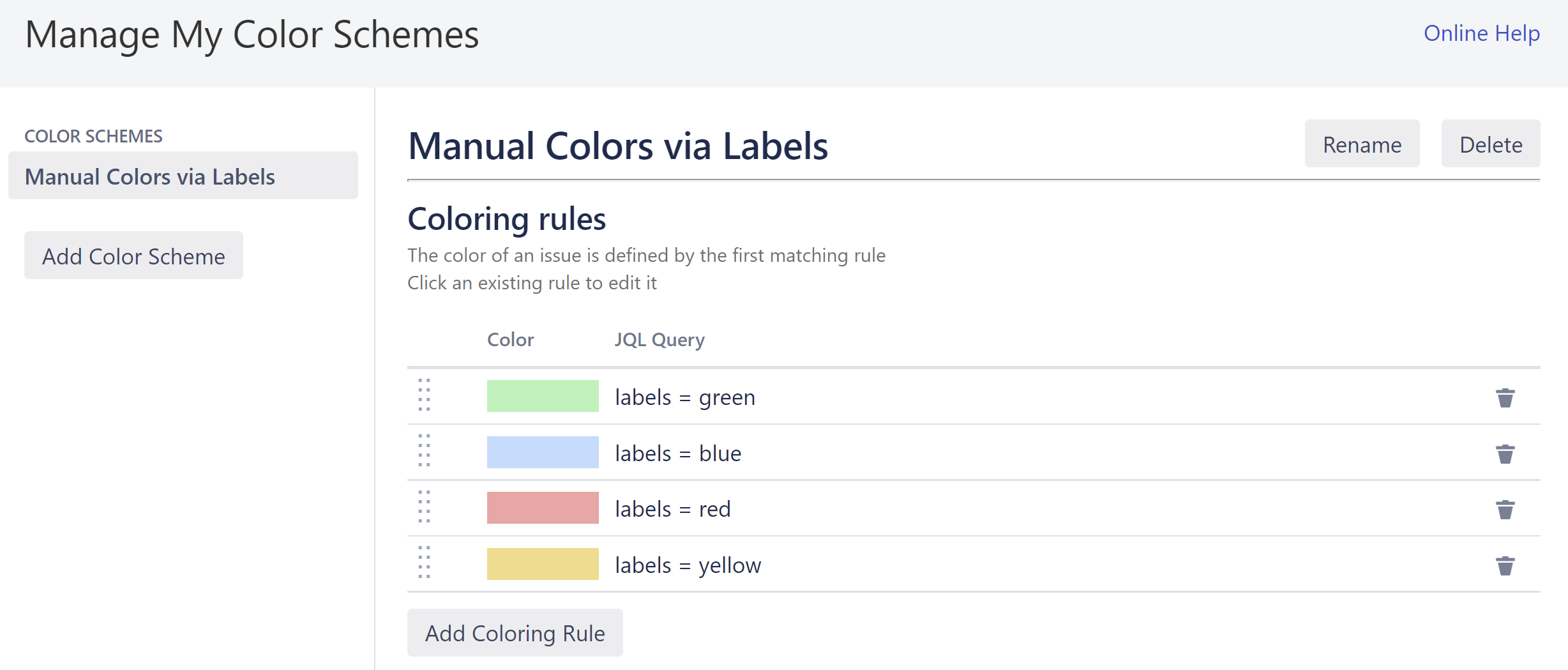Click the blue color swatch

[542, 452]
